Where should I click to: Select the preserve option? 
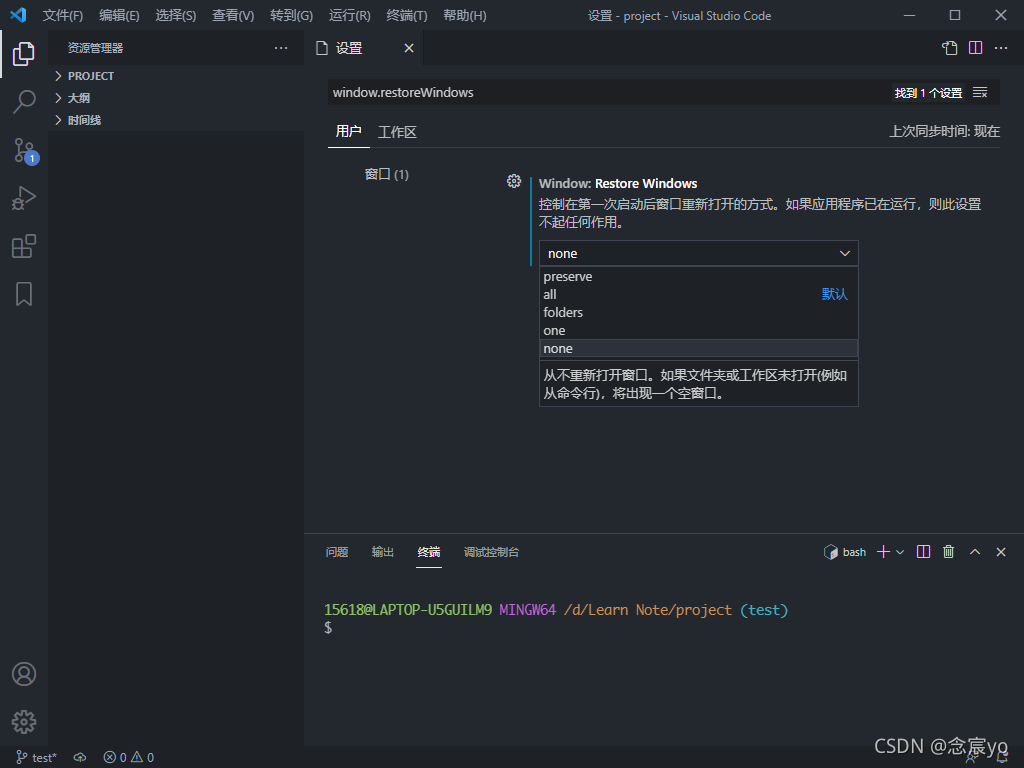tap(699, 277)
